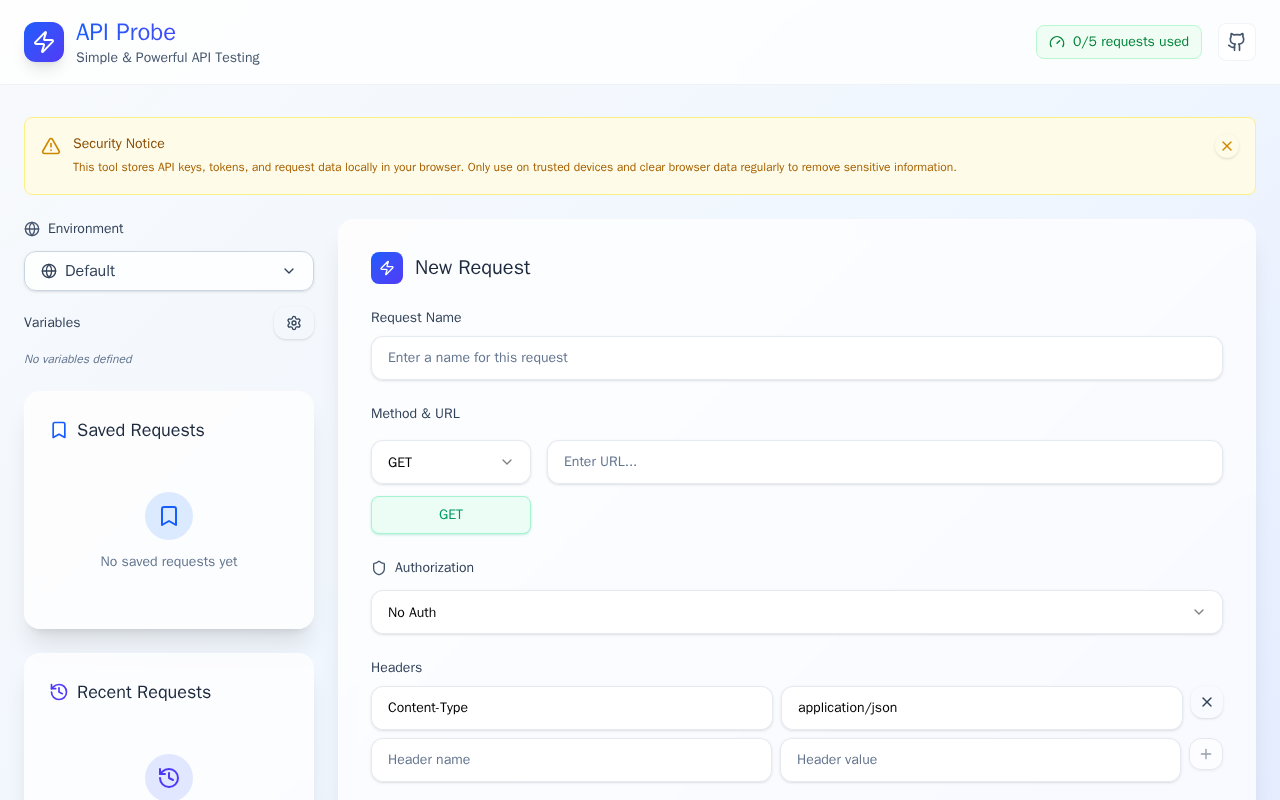Open the Default environment dropdown
This screenshot has width=1280, height=800.
(x=169, y=271)
